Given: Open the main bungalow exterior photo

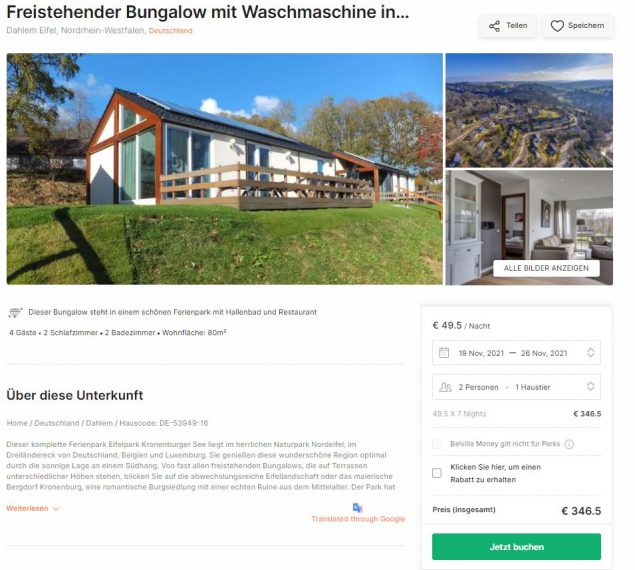Looking at the screenshot, I should click(225, 169).
